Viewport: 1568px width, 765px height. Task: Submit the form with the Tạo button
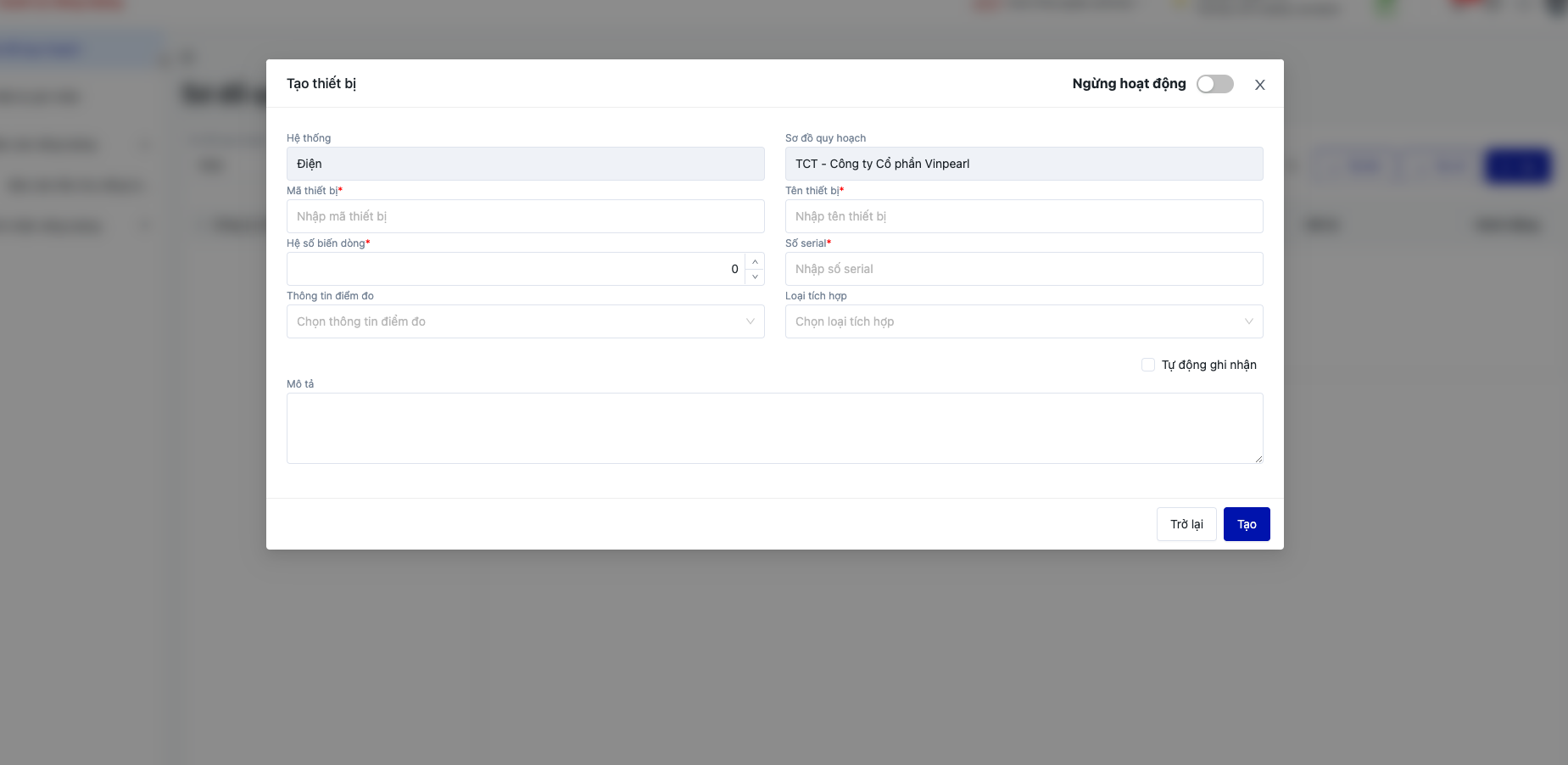click(1247, 524)
